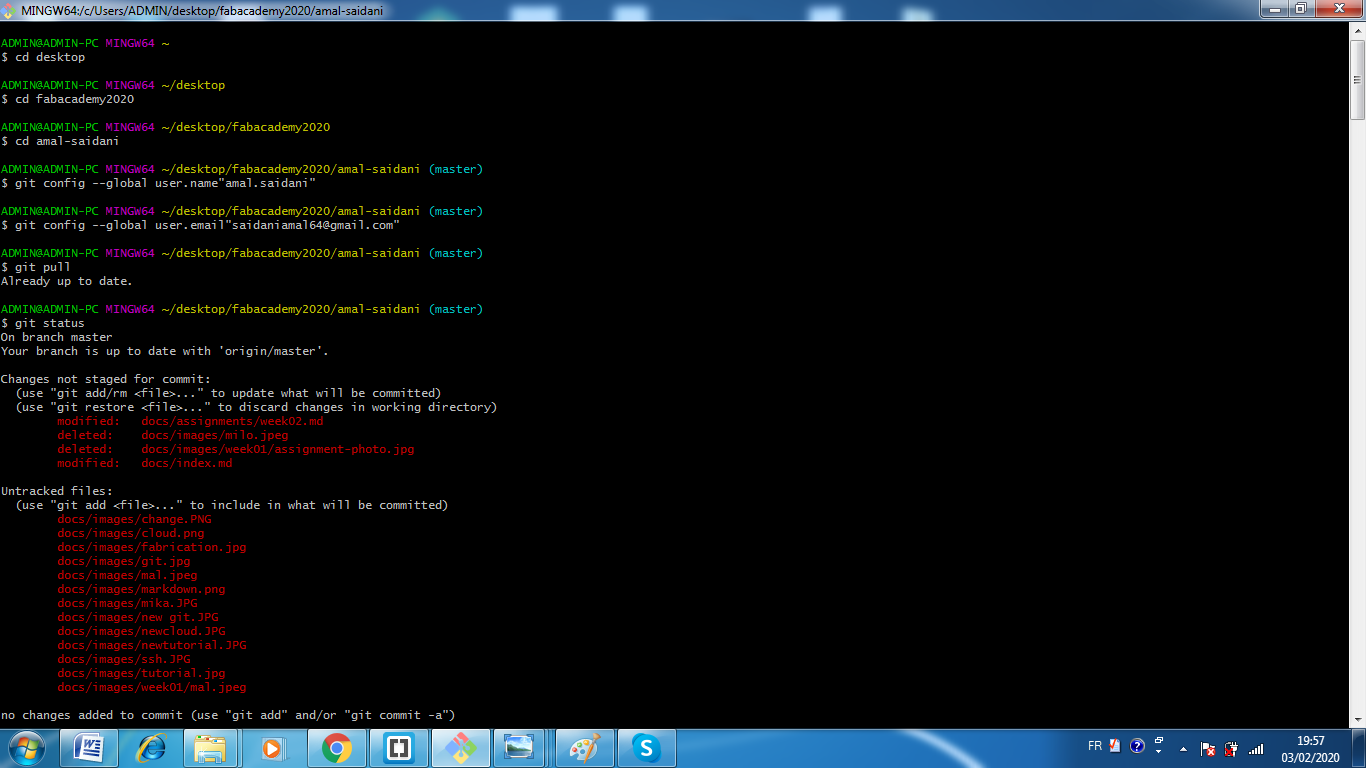Click the modified docs/index.md entry
Image resolution: width=1366 pixels, height=768 pixels.
click(144, 463)
